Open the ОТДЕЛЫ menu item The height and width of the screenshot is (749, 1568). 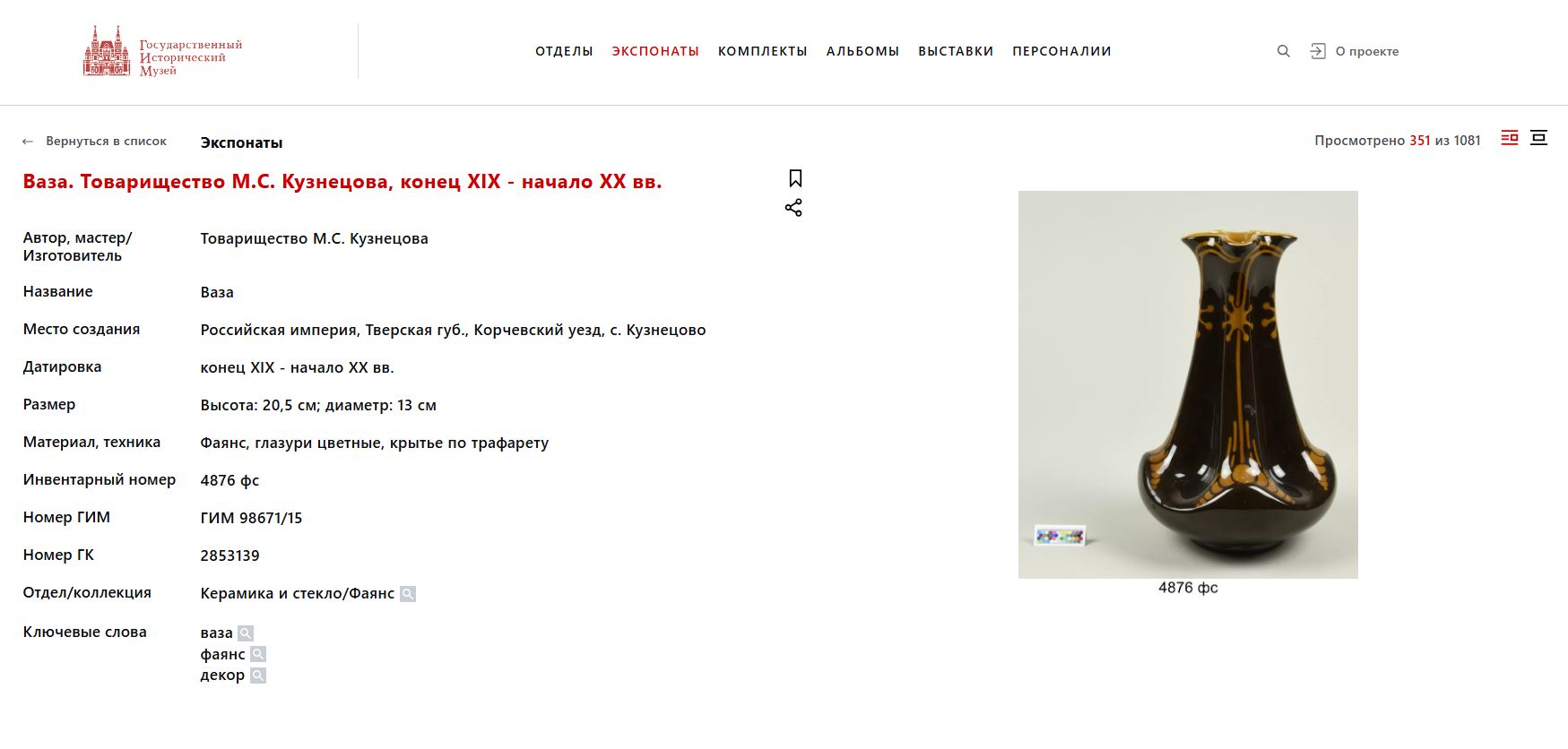tap(564, 51)
